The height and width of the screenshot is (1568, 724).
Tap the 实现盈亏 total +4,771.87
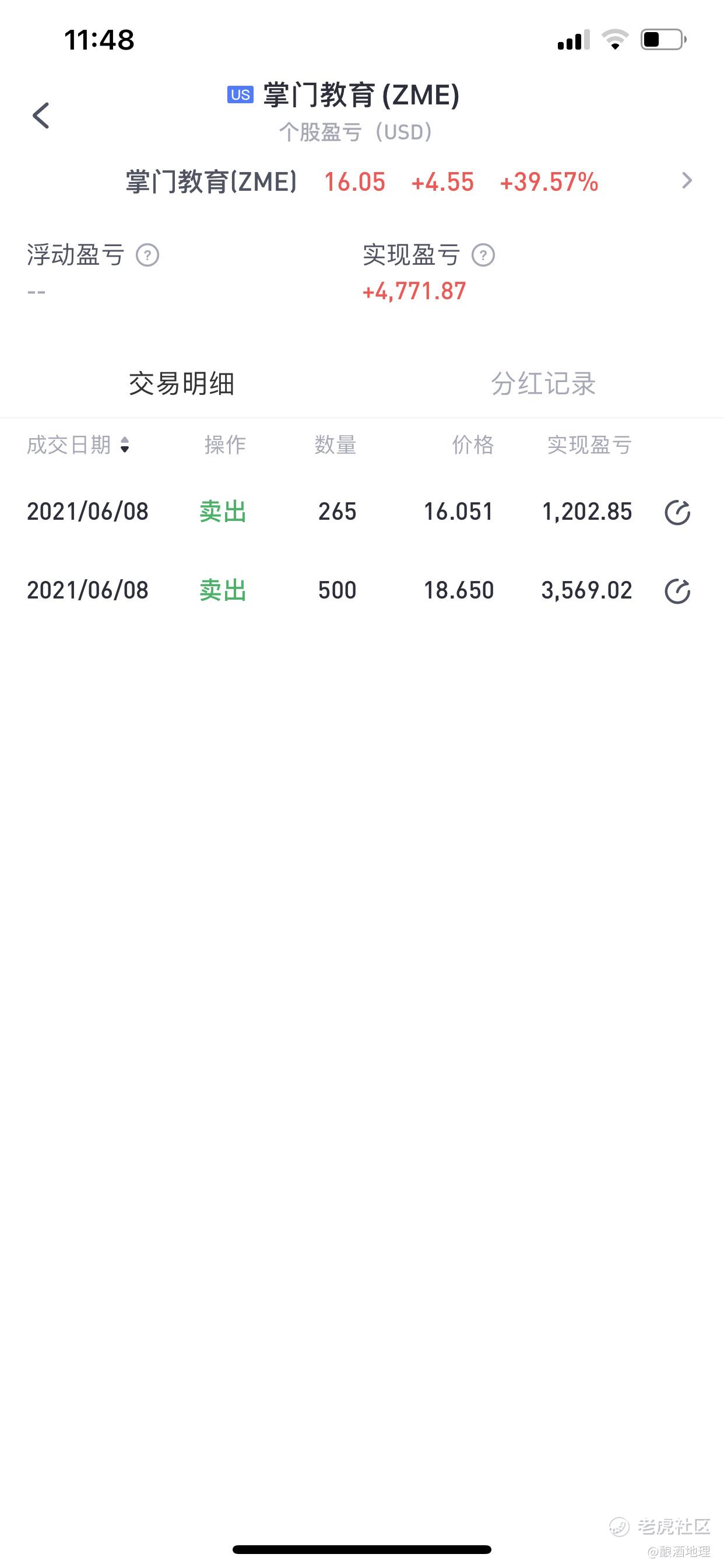click(414, 292)
